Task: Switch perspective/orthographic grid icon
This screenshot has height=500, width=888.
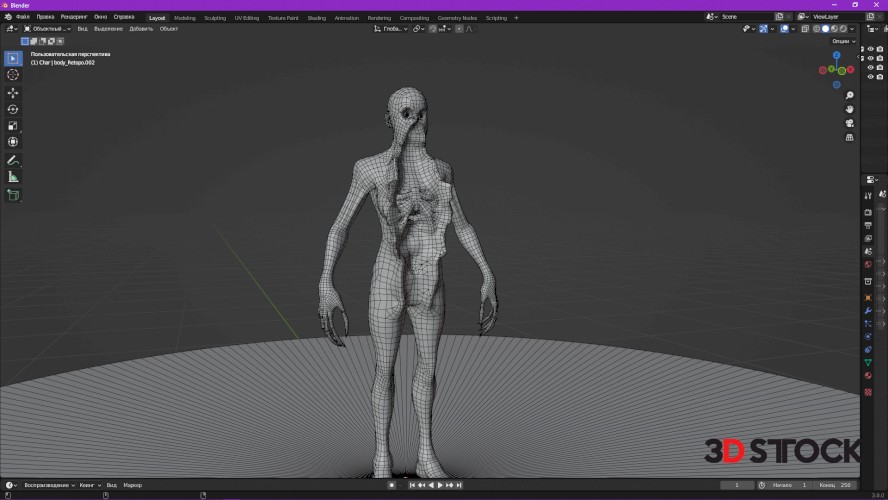Action: tap(849, 138)
